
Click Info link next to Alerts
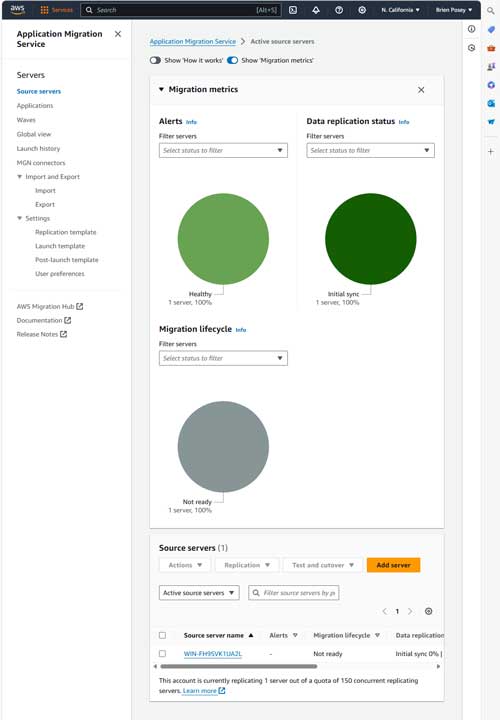pyautogui.click(x=191, y=122)
